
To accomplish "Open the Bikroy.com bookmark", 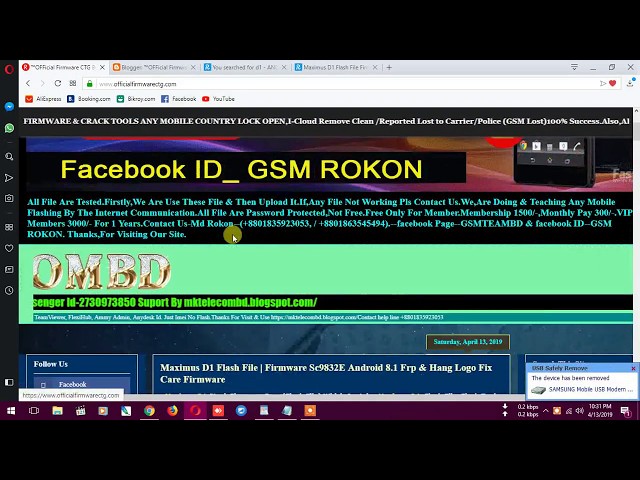I will 136,99.
